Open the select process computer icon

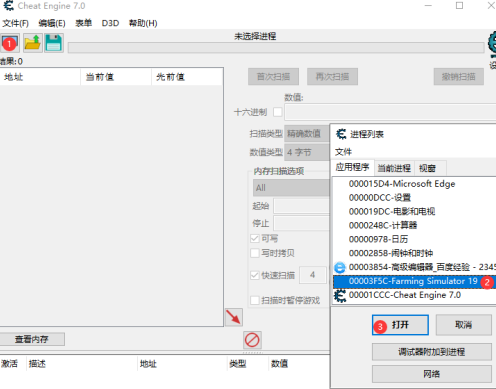[10, 43]
